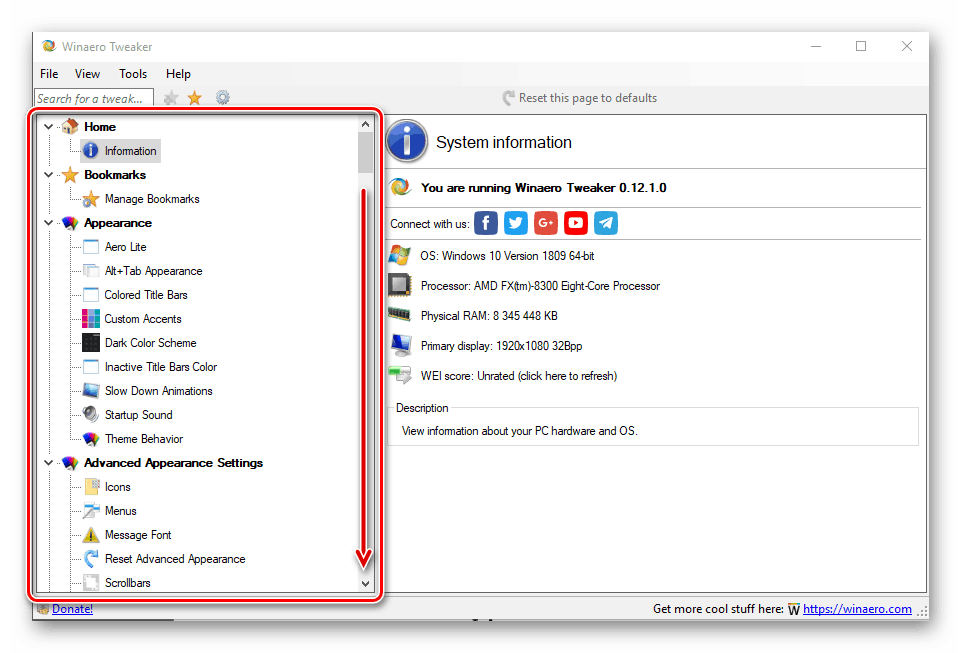Image resolution: width=961 pixels, height=653 pixels.
Task: Collapse the Appearance tree node
Action: [x=48, y=223]
